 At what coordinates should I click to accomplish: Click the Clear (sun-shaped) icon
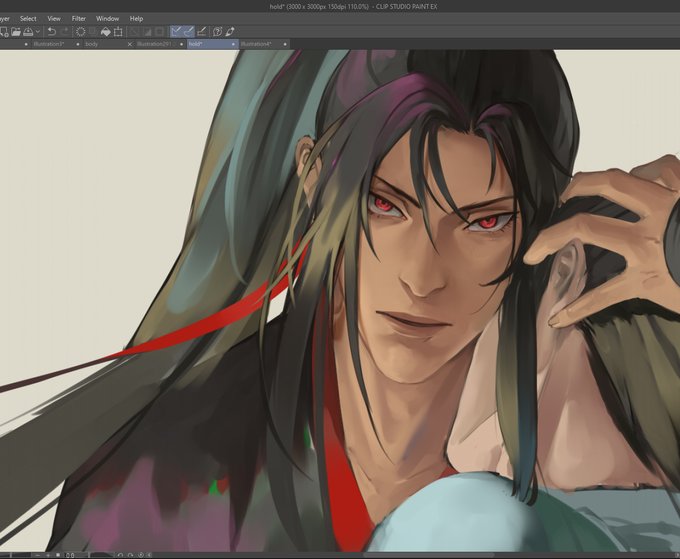point(81,32)
